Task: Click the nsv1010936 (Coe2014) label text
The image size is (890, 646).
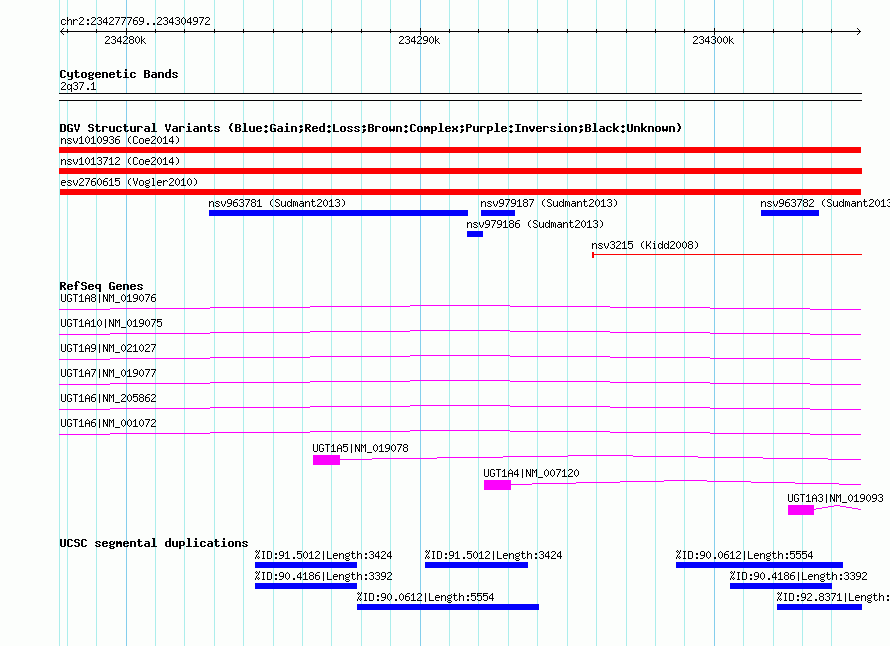Action: click(x=120, y=140)
